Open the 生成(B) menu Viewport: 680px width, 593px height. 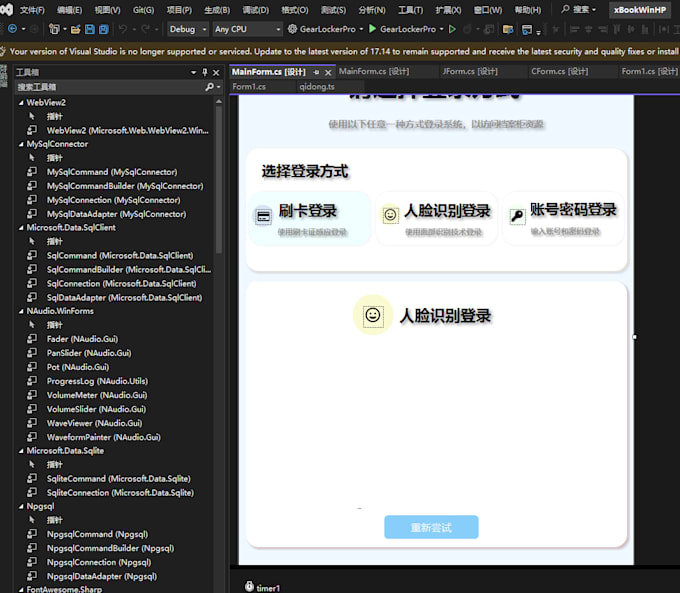click(x=217, y=10)
